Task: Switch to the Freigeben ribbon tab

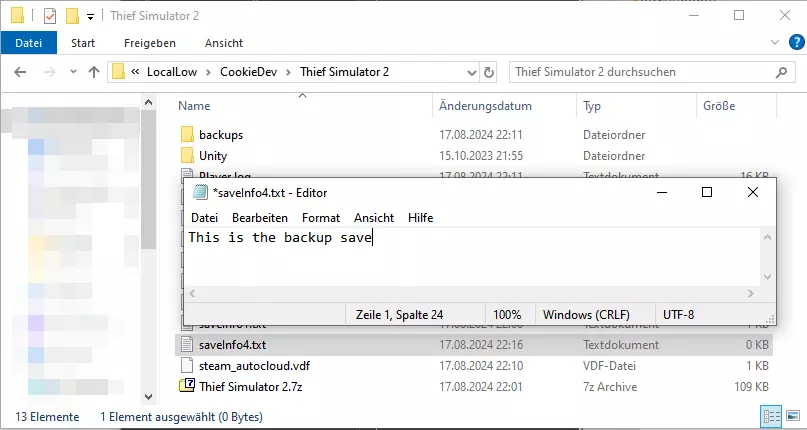Action: tap(150, 43)
